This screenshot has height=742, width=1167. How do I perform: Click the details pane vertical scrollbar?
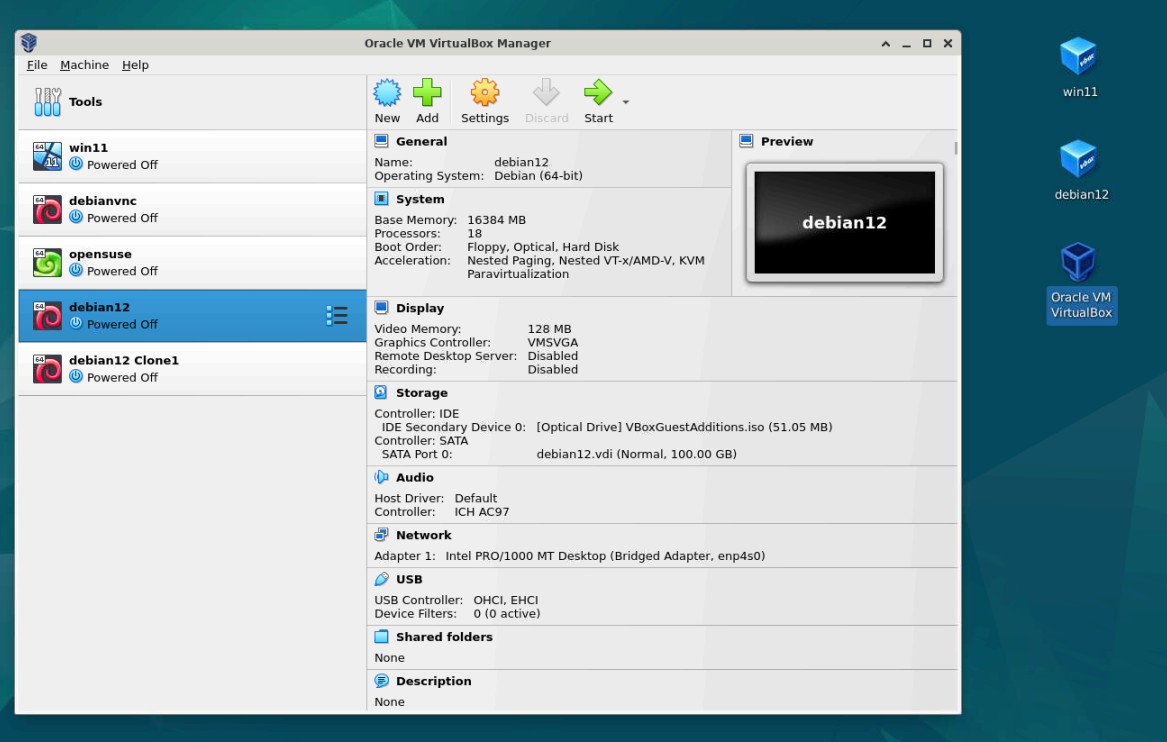pyautogui.click(x=956, y=149)
